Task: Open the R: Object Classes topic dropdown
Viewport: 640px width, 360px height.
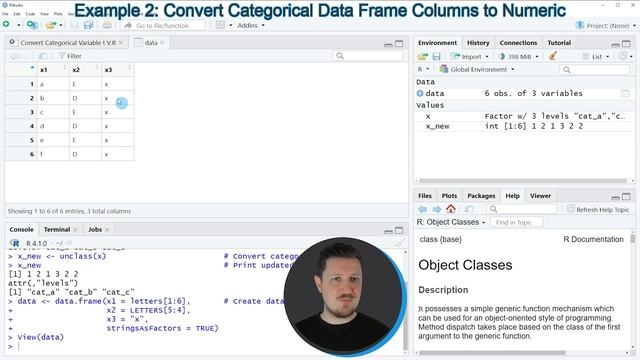Action: tap(451, 222)
